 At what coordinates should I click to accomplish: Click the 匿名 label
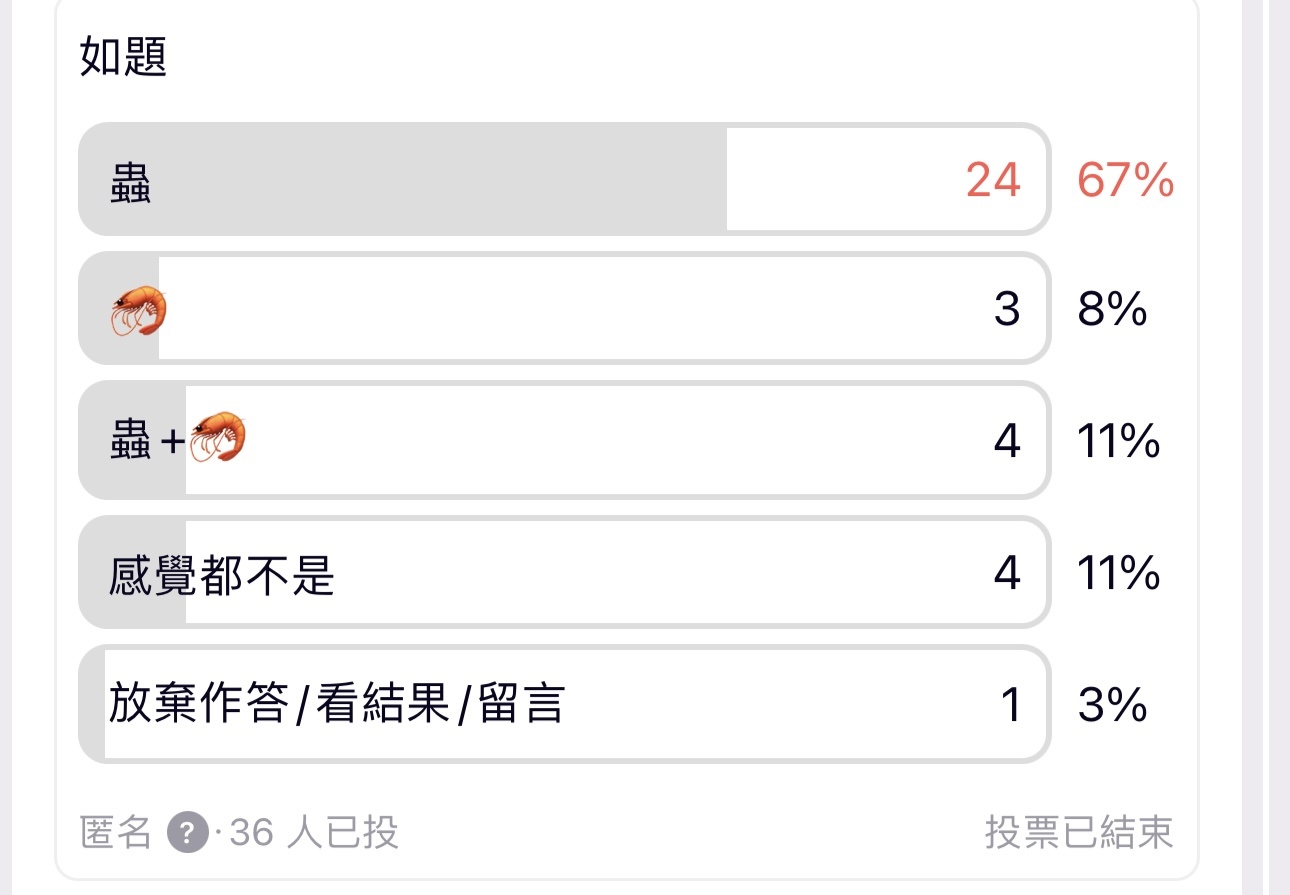tap(116, 832)
